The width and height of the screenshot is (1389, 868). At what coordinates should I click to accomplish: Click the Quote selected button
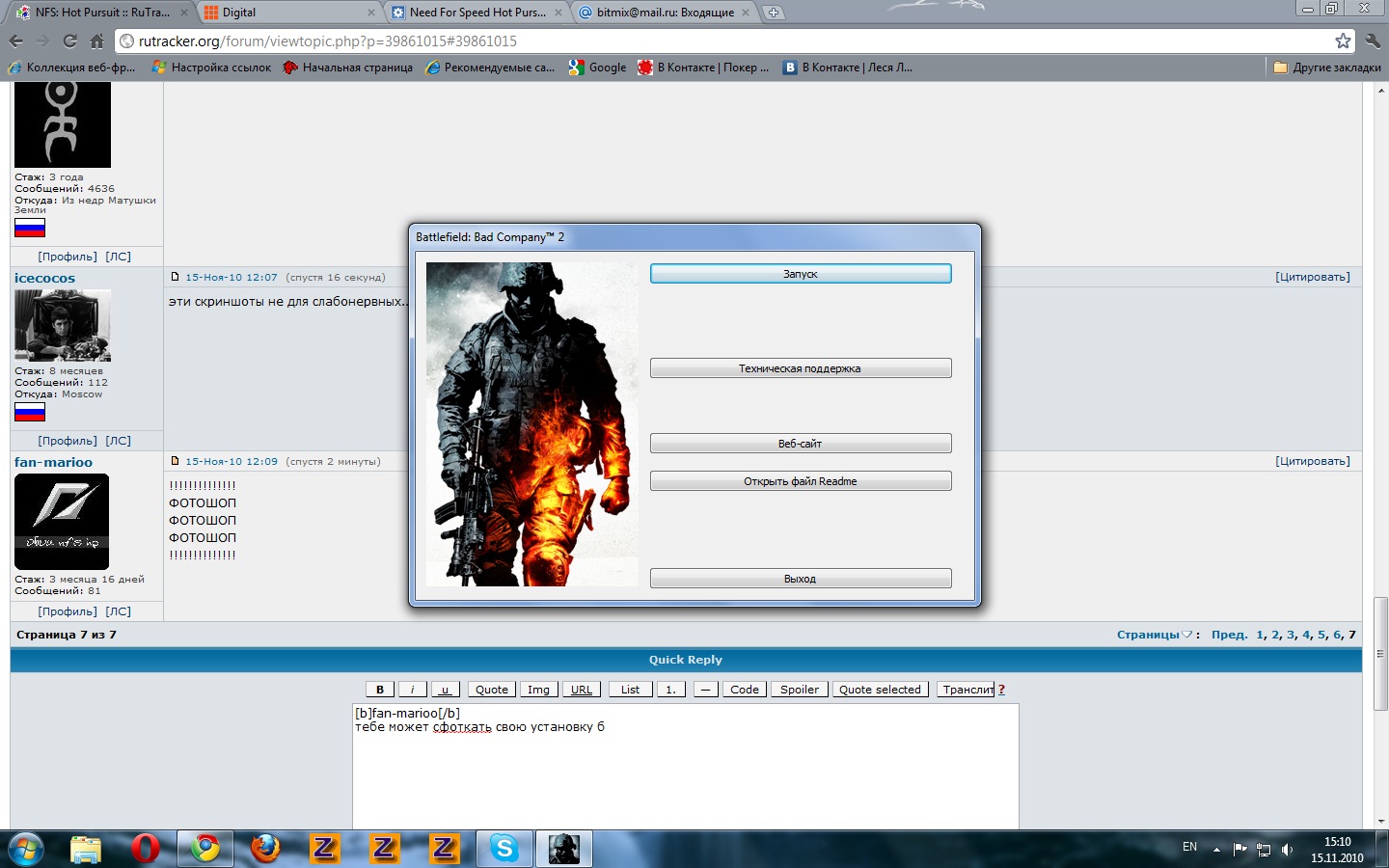pyautogui.click(x=880, y=690)
